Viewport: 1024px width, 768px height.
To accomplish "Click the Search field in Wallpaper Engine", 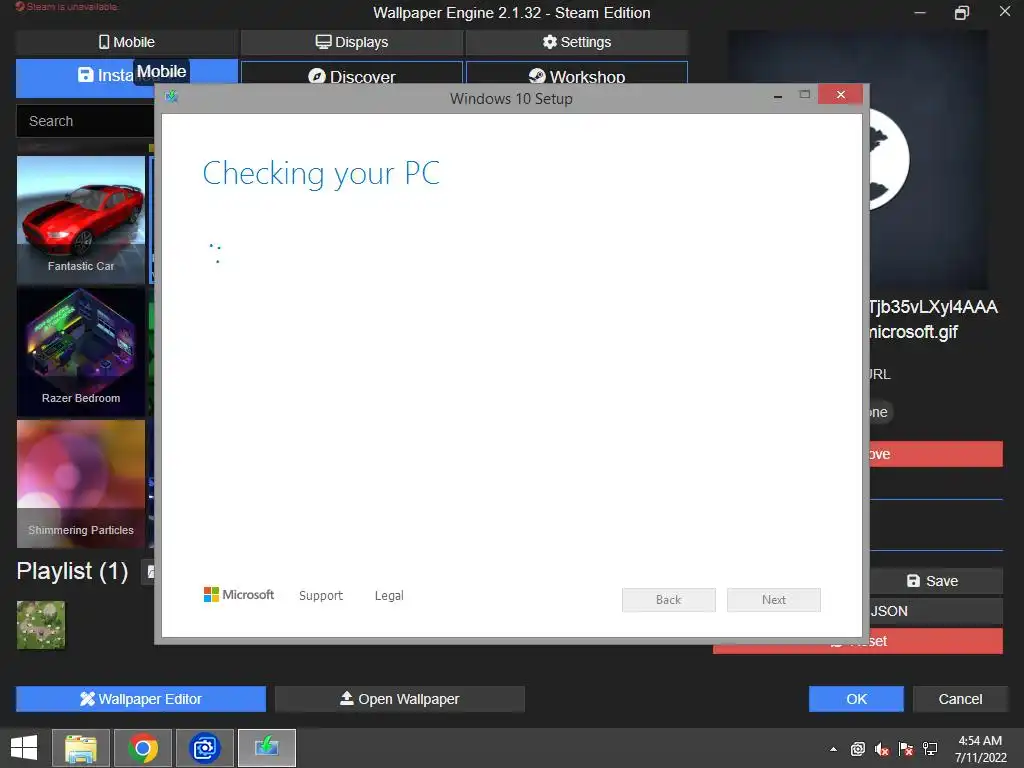I will coord(85,121).
